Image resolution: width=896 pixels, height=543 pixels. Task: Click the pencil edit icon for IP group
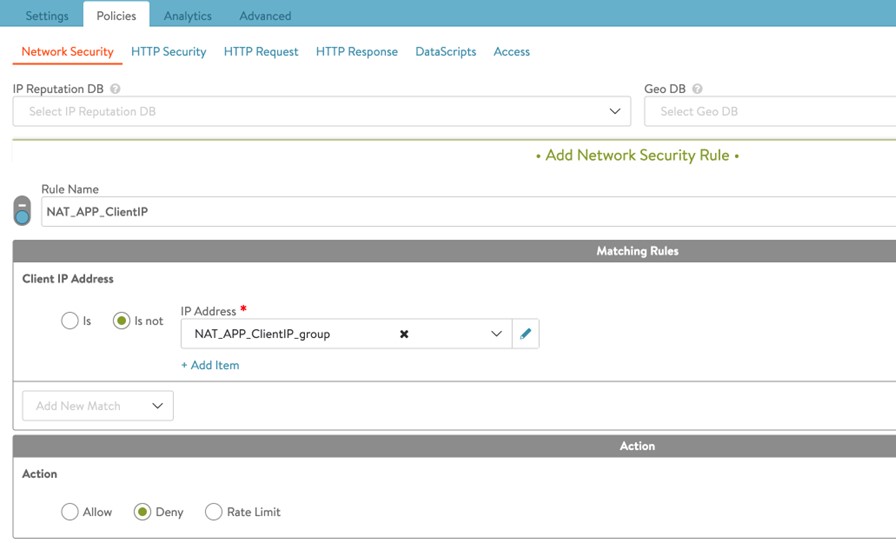click(x=526, y=334)
